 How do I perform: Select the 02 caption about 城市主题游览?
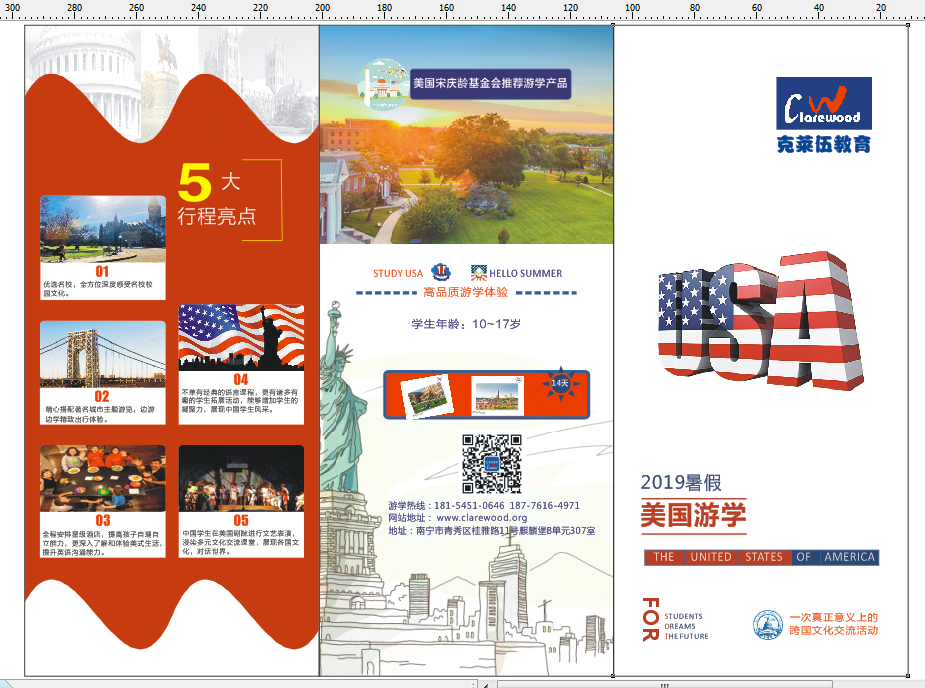pos(100,414)
